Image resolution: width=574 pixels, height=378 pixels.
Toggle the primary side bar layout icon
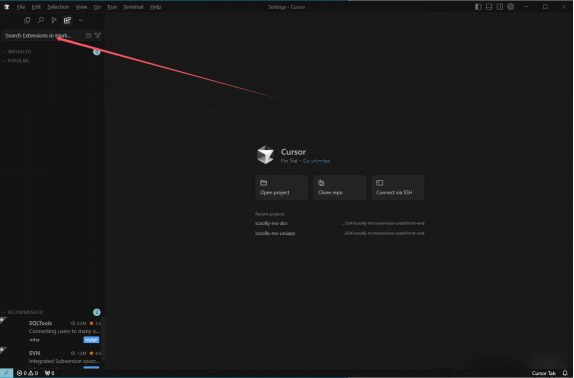tap(478, 7)
